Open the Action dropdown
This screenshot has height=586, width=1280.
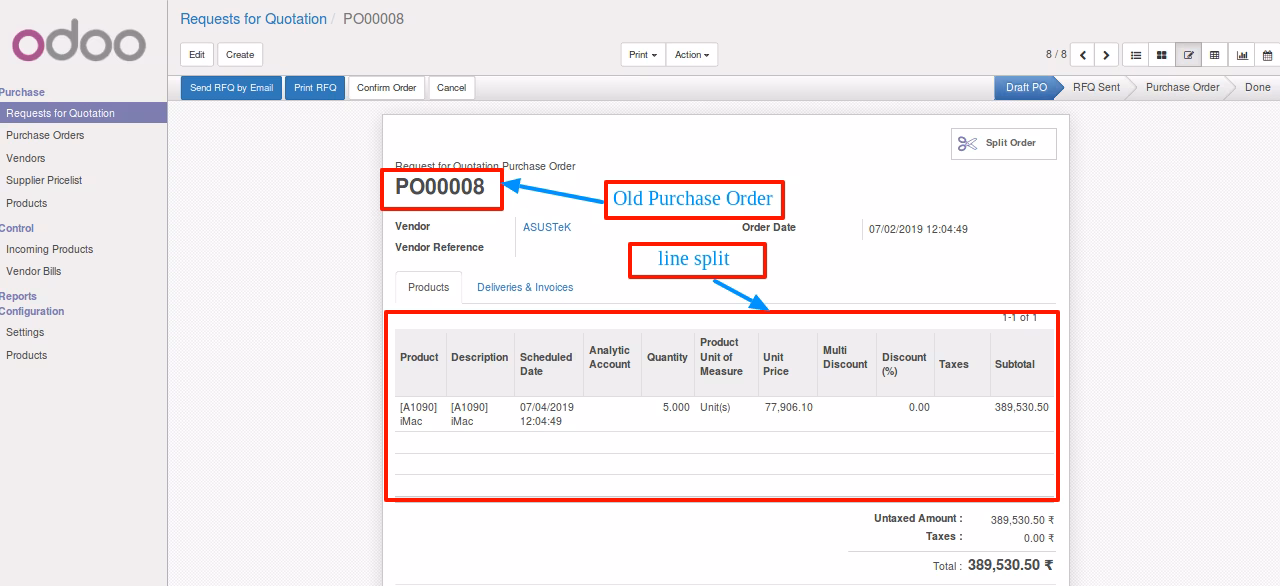pyautogui.click(x=692, y=55)
